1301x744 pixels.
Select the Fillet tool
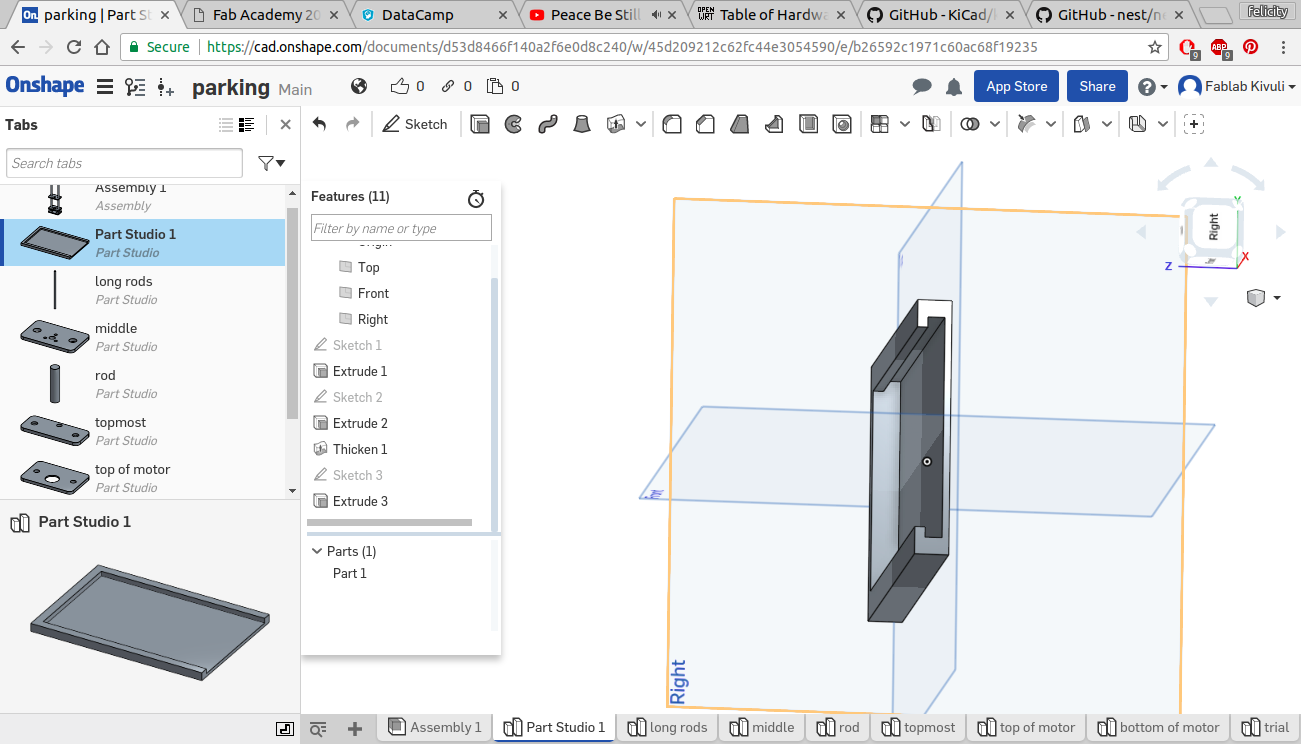[x=672, y=124]
